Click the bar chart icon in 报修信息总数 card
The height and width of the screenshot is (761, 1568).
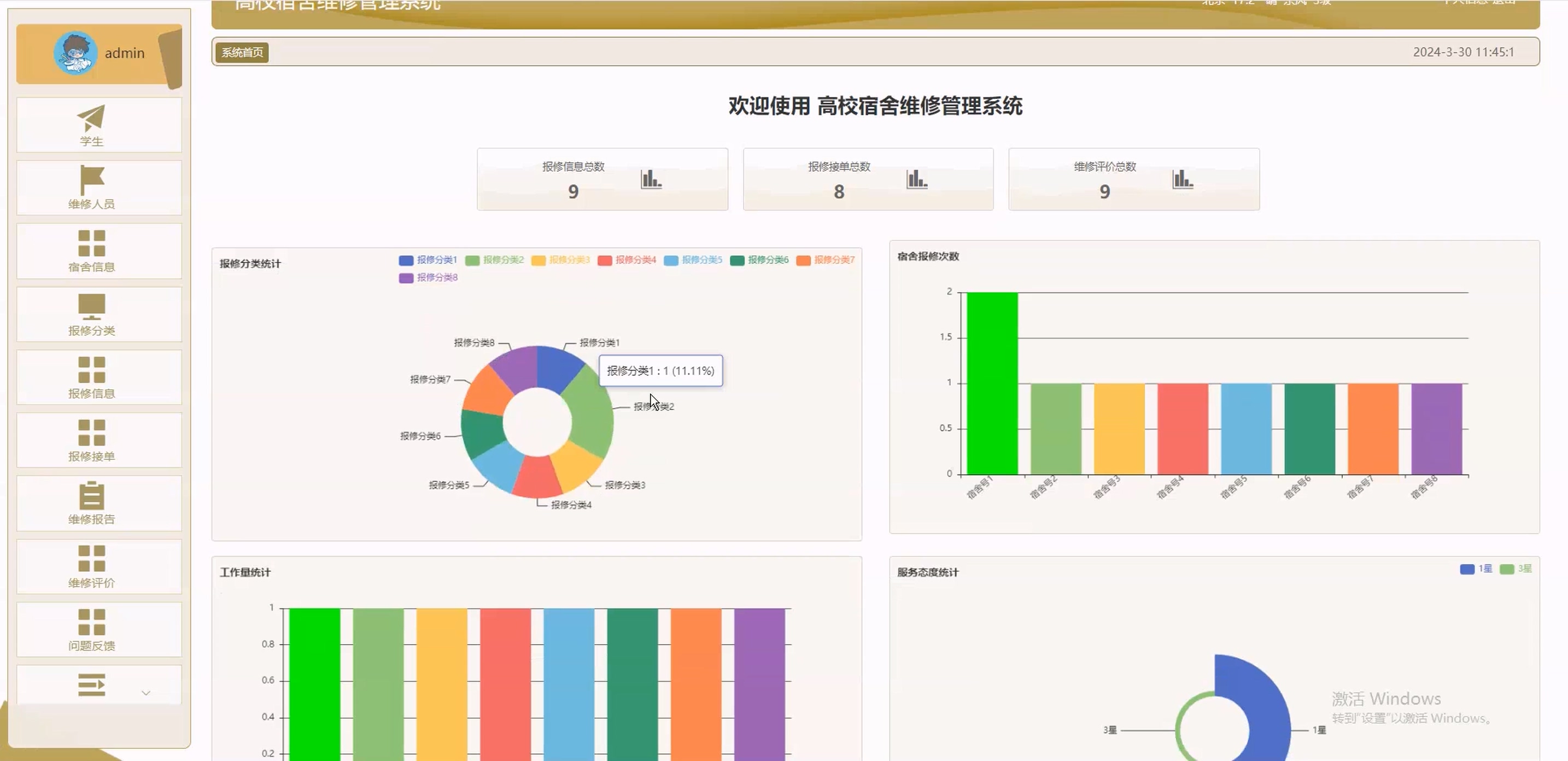(x=651, y=179)
